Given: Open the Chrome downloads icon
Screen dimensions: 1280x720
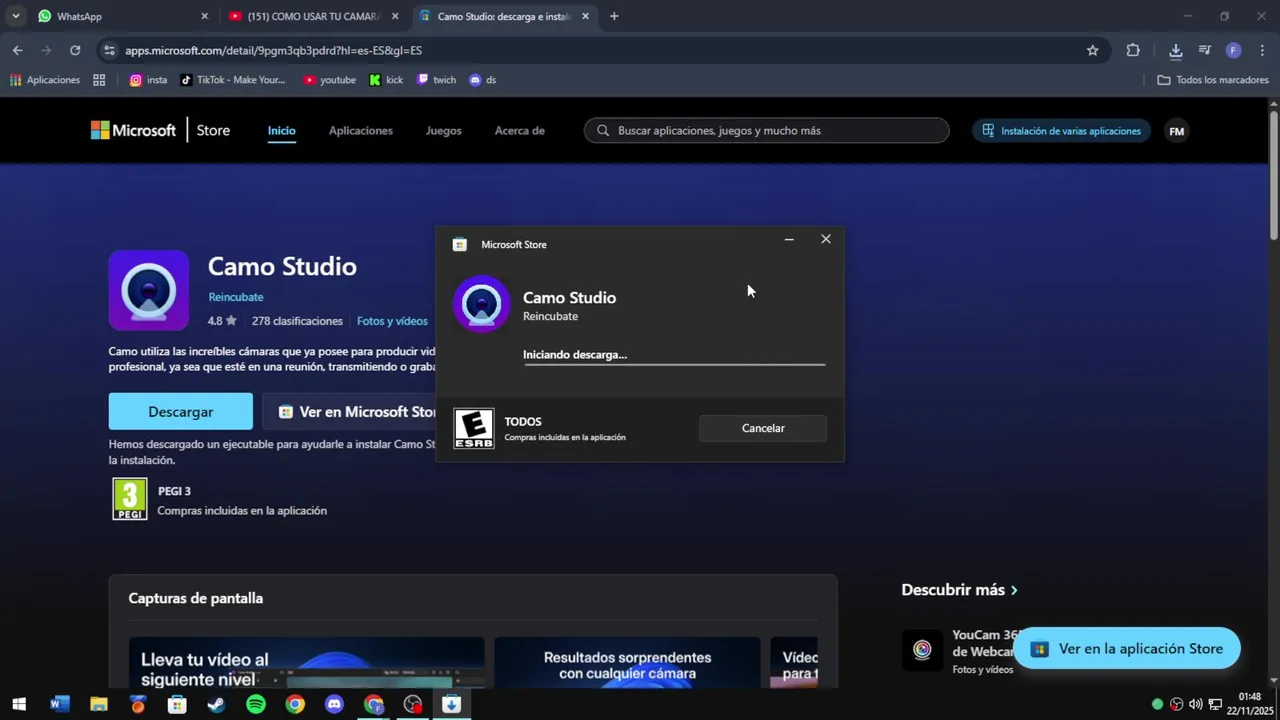Looking at the screenshot, I should [1176, 50].
